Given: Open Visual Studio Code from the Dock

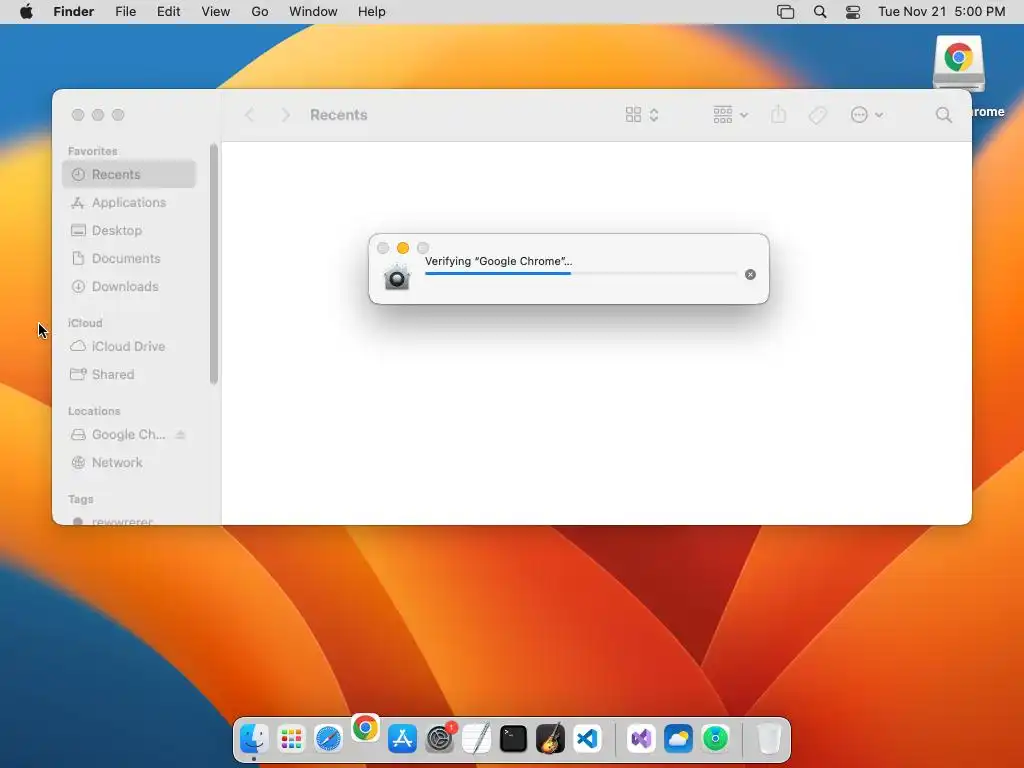Looking at the screenshot, I should [x=588, y=739].
